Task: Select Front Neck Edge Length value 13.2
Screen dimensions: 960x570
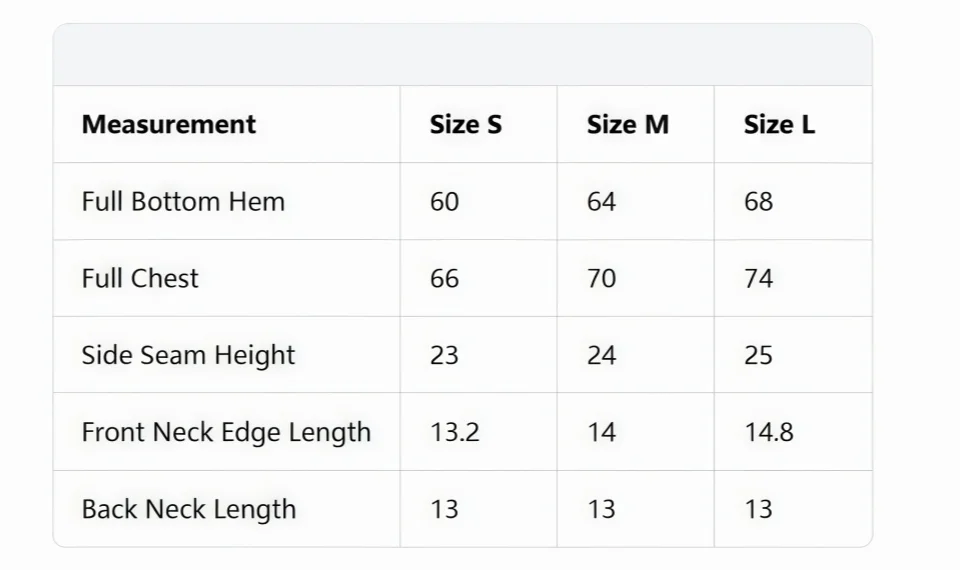Action: (454, 432)
